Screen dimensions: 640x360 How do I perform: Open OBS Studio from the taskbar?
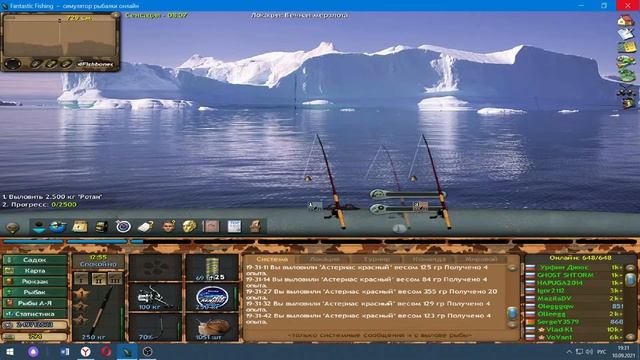pyautogui.click(x=148, y=351)
